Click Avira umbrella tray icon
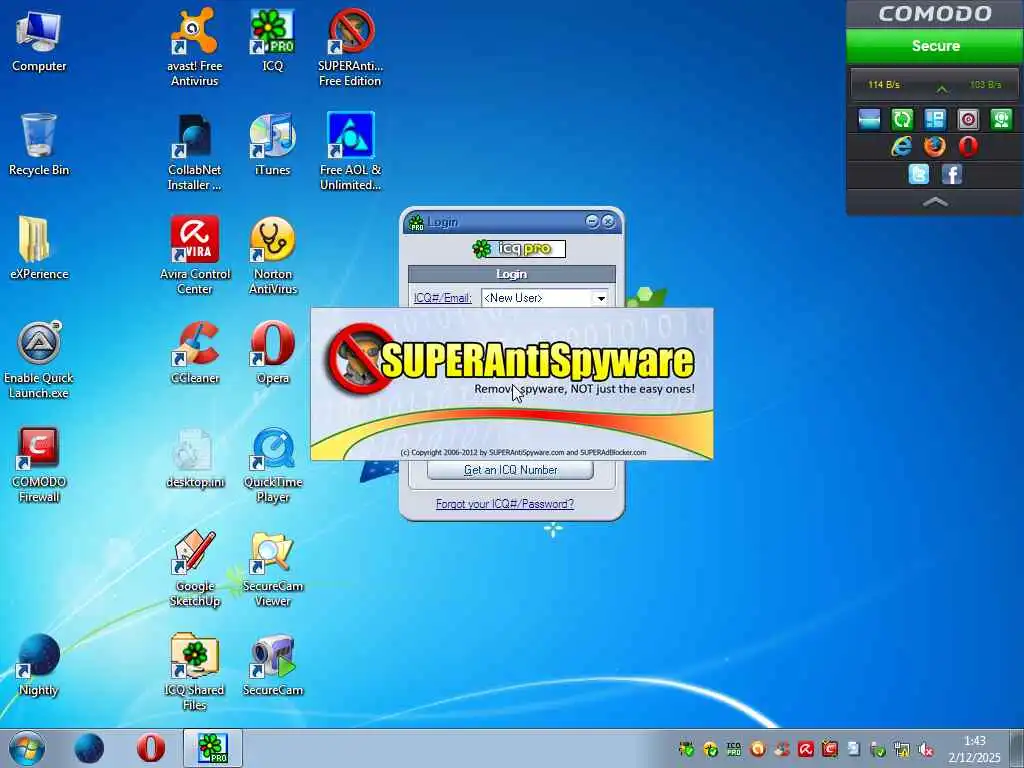Viewport: 1024px width, 768px height. (x=806, y=749)
